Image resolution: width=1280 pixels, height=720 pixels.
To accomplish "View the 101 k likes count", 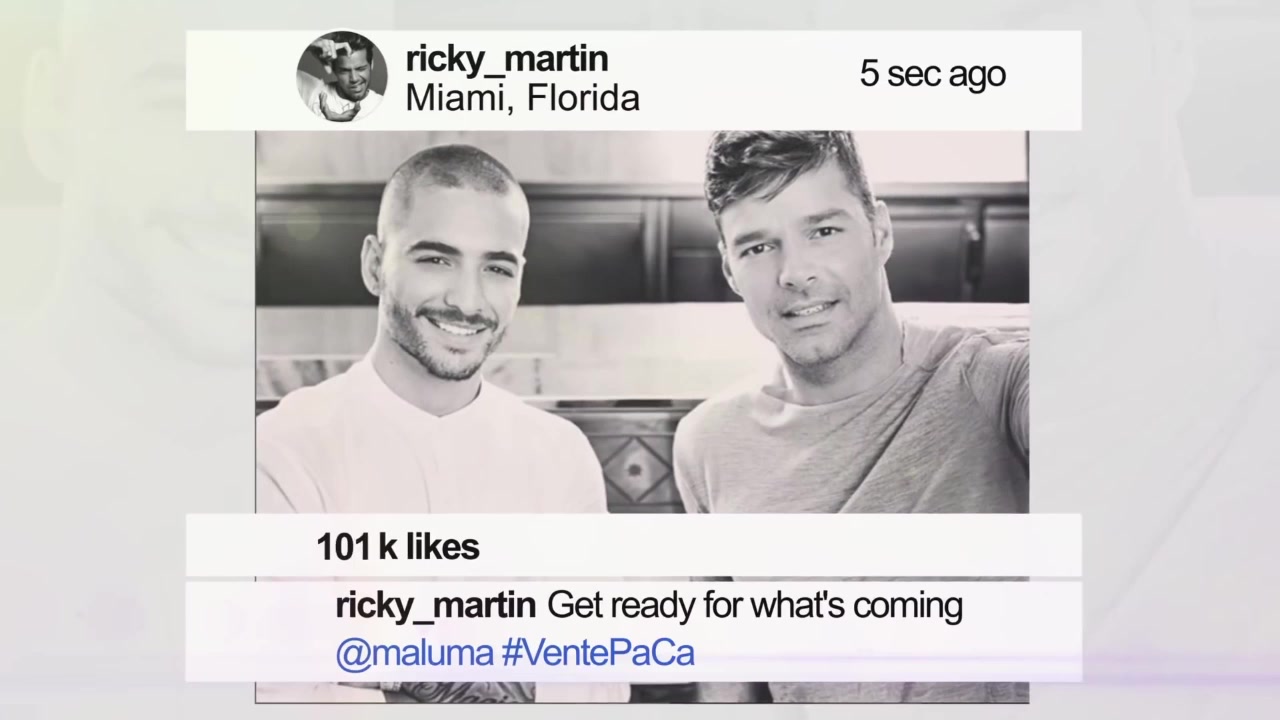I will pyautogui.click(x=398, y=547).
